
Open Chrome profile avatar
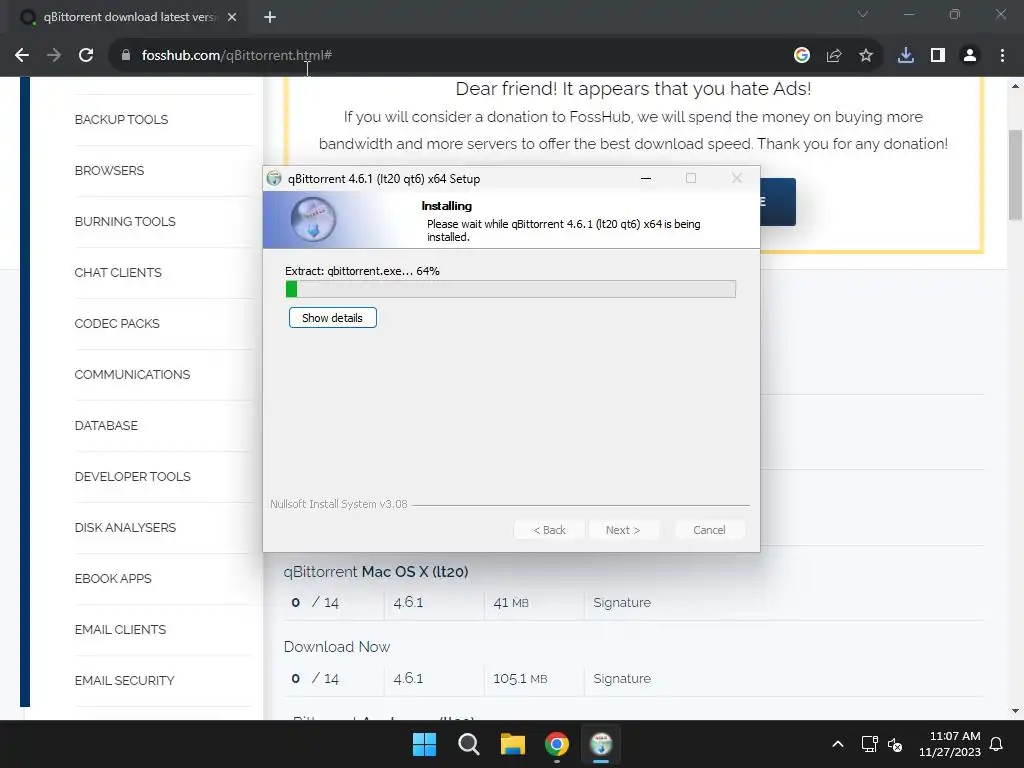point(970,56)
